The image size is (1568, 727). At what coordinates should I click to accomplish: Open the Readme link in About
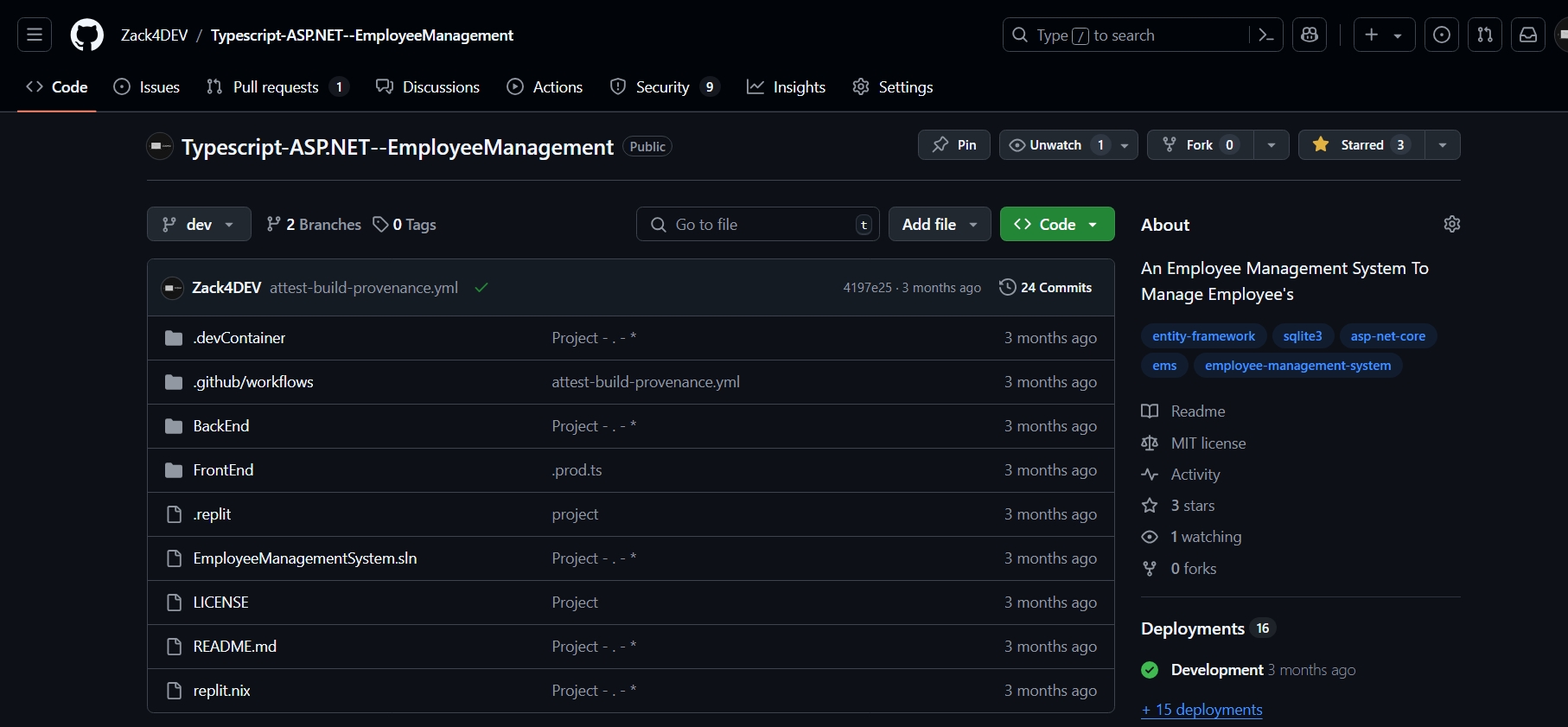[x=1183, y=411]
